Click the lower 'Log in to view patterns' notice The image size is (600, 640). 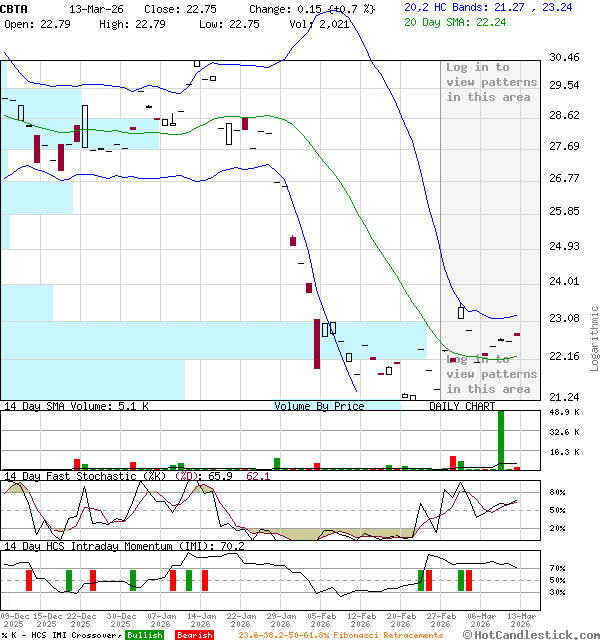coord(491,374)
